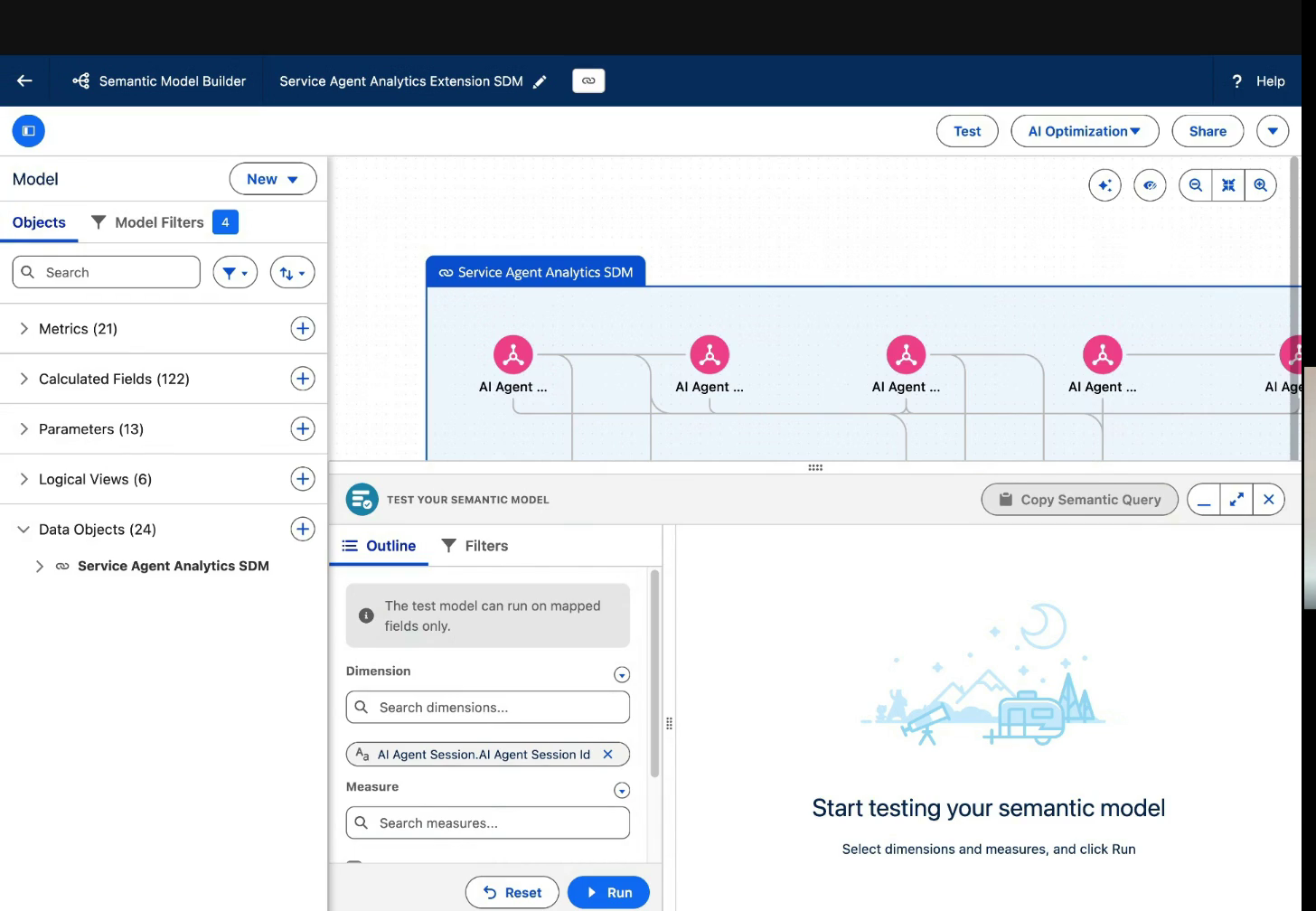Minimize the test semantic model panel
1316x911 pixels.
pos(1204,500)
